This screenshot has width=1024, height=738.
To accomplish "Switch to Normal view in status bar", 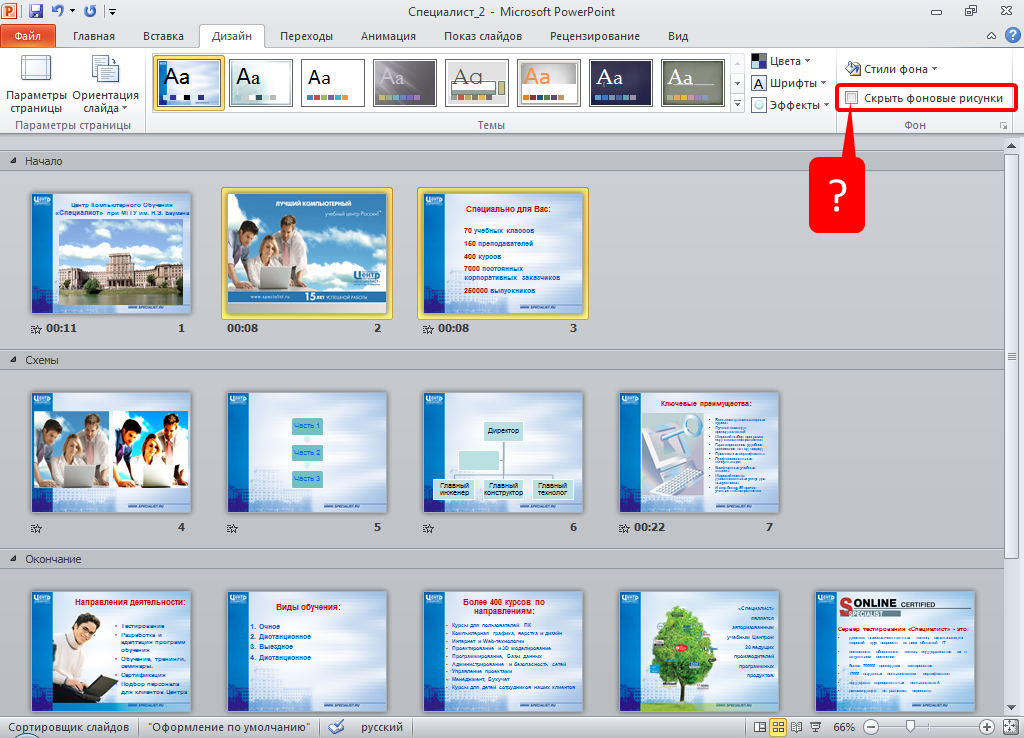I will point(761,727).
